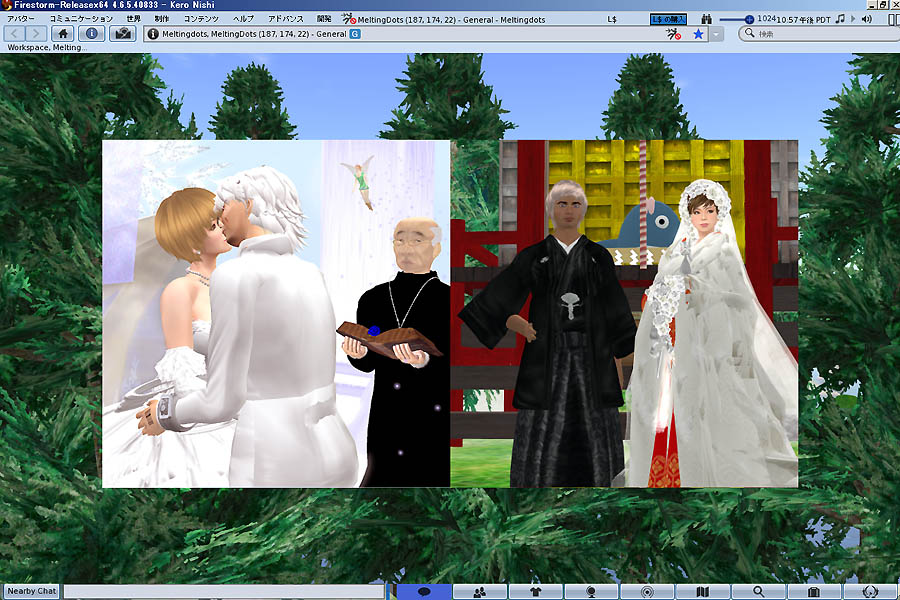This screenshot has width=900, height=600.
Task: Open the landmark info button
Action: point(92,34)
